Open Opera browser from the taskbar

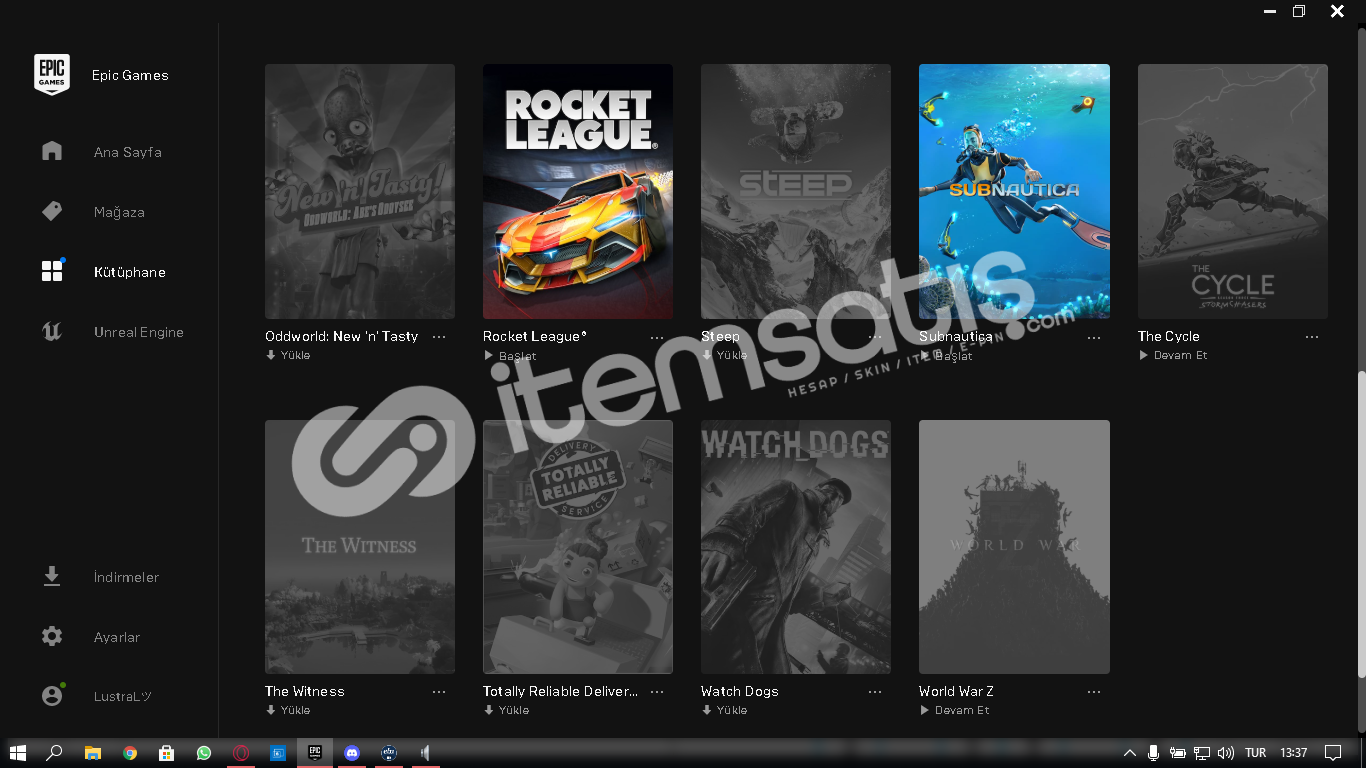pyautogui.click(x=241, y=753)
